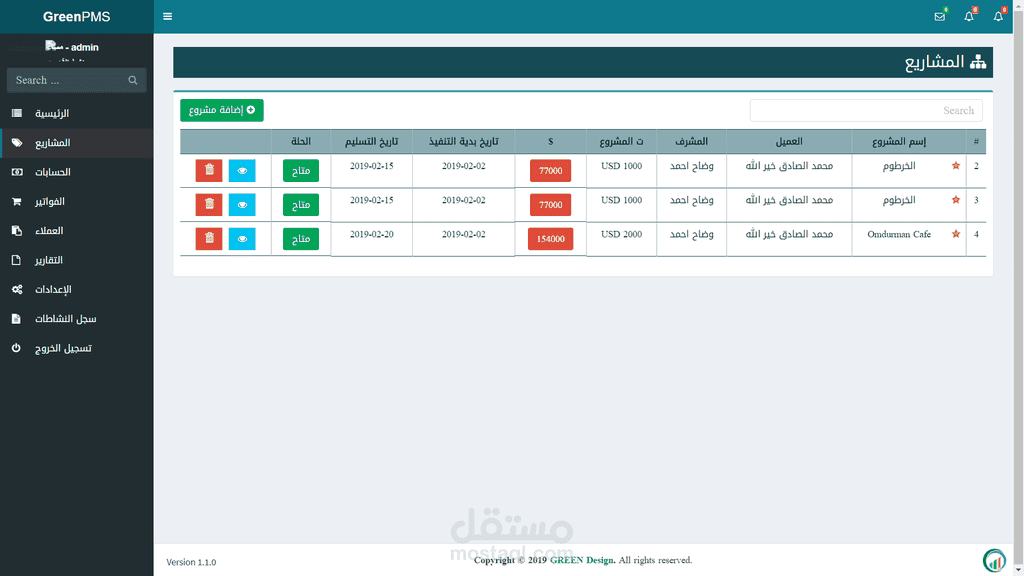View project row 3 with eye button
This screenshot has height=576, width=1024.
pyautogui.click(x=242, y=204)
